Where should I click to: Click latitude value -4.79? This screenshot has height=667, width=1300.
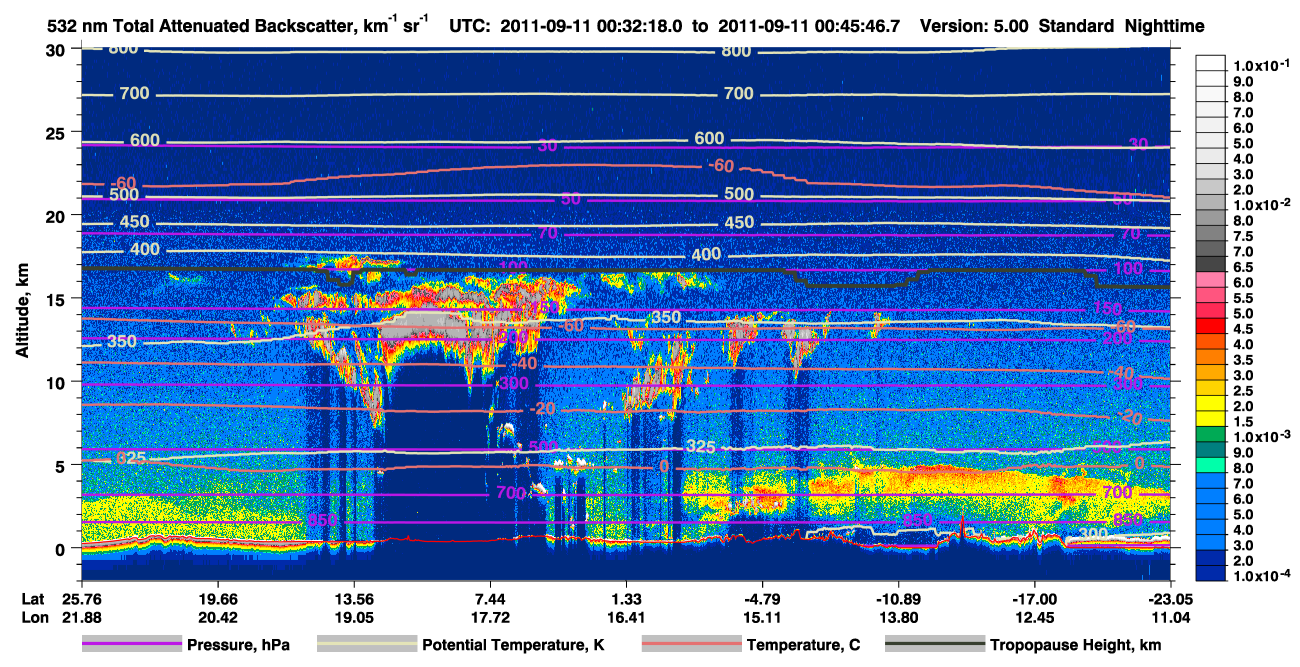[763, 598]
